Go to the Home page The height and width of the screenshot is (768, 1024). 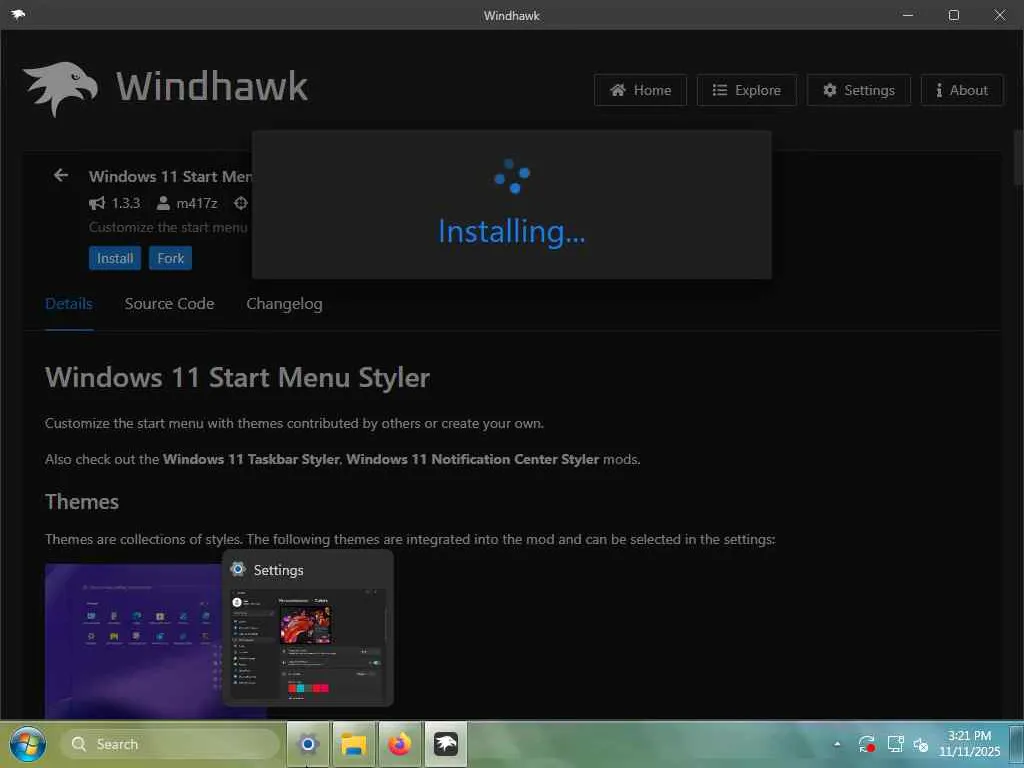point(640,90)
